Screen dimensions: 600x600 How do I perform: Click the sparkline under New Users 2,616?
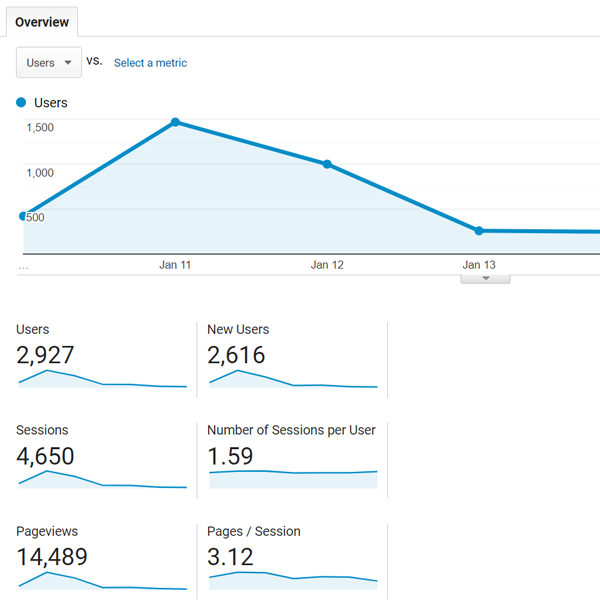click(x=293, y=380)
